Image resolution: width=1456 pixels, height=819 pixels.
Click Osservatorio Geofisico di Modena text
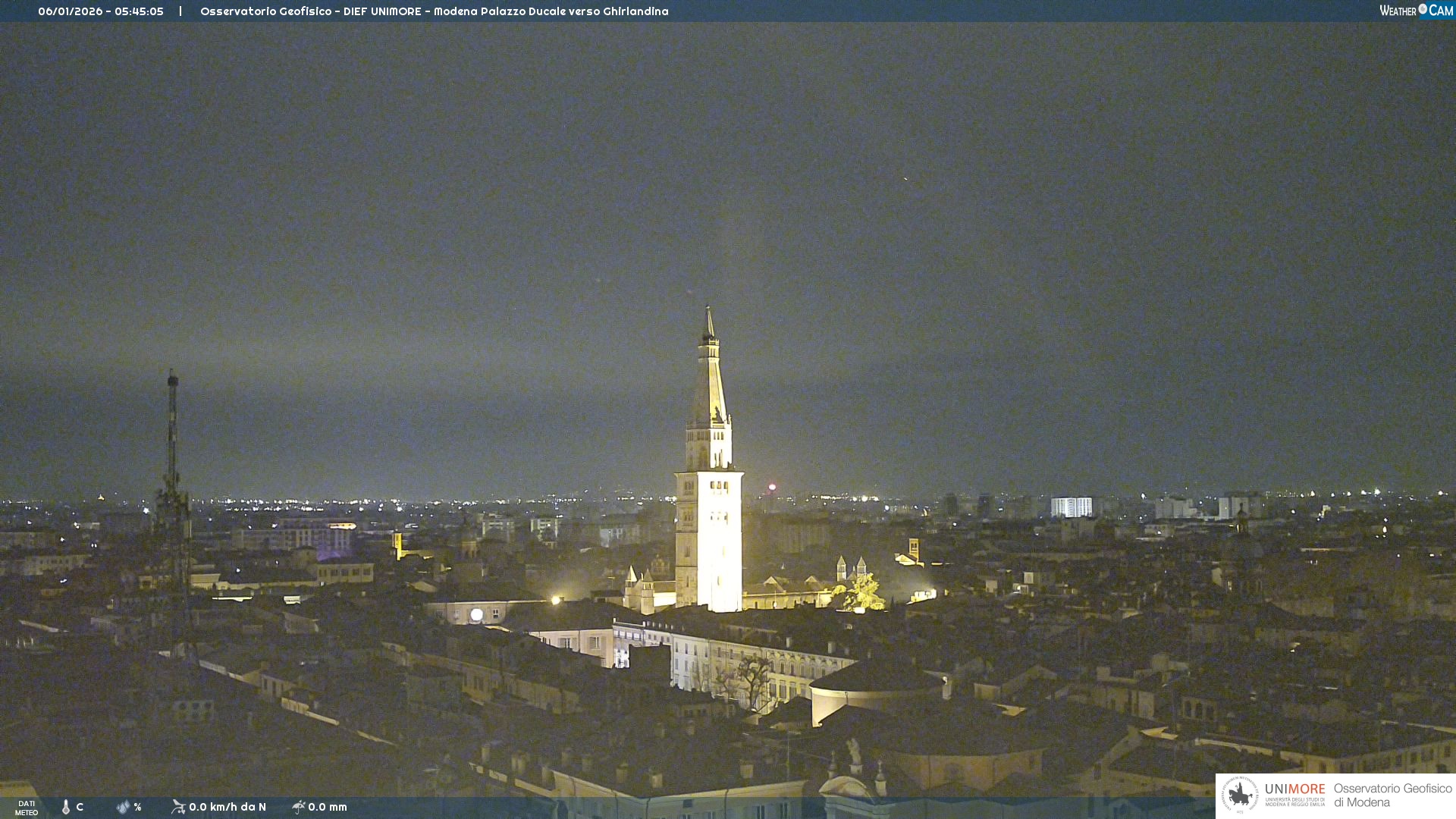coord(1392,795)
